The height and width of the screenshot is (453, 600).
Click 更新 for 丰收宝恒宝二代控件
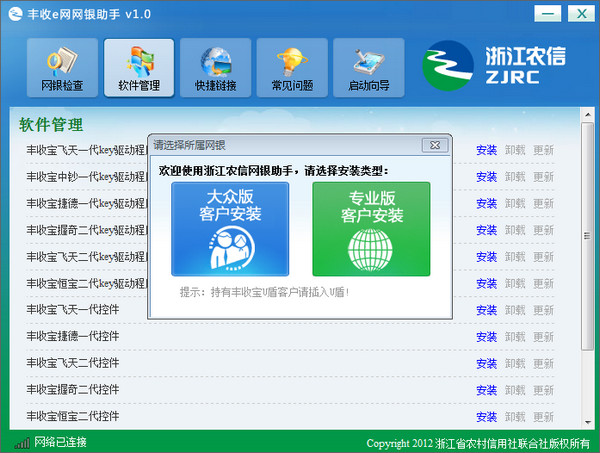[543, 415]
